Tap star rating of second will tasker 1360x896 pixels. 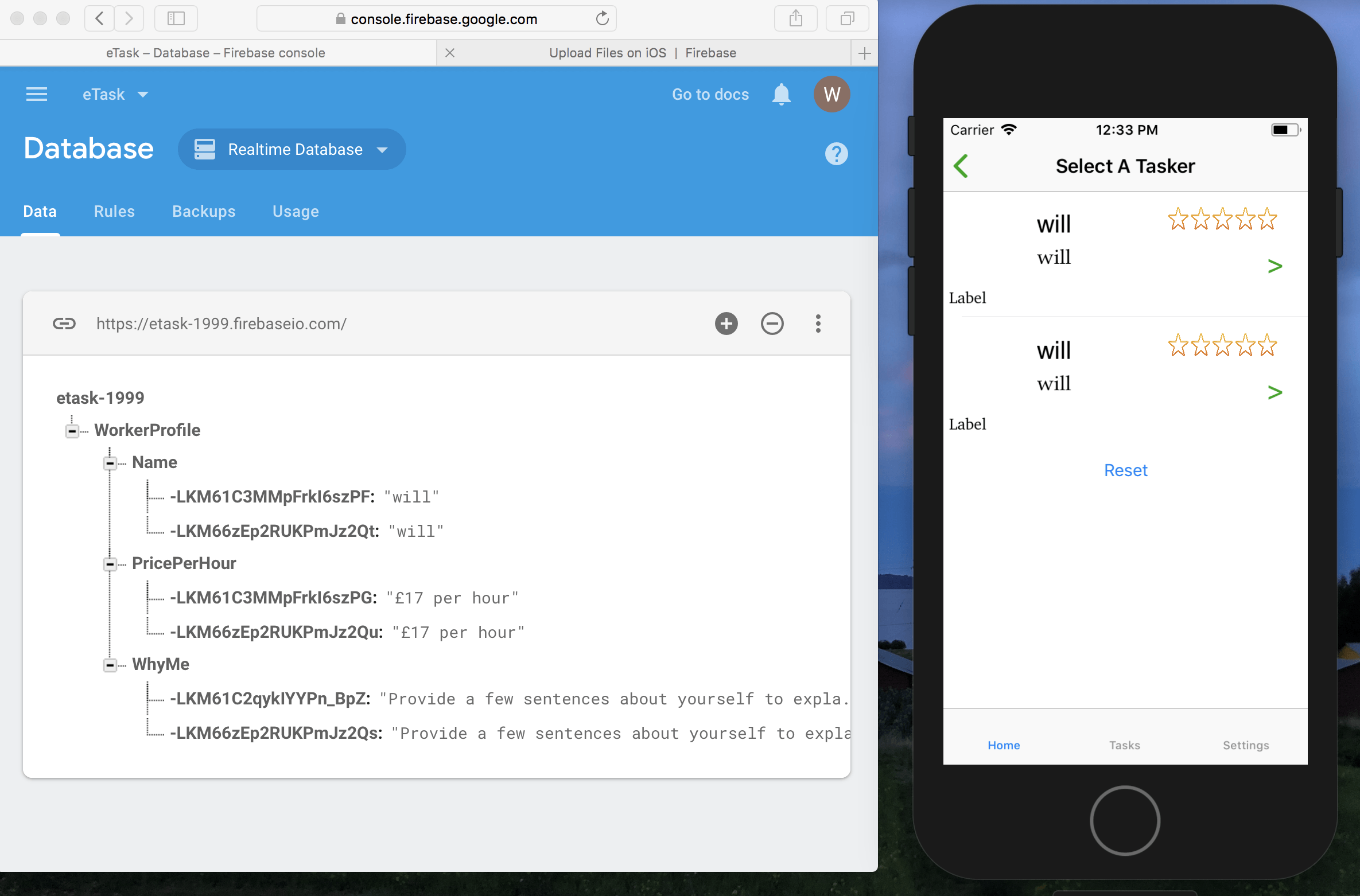coord(1222,345)
